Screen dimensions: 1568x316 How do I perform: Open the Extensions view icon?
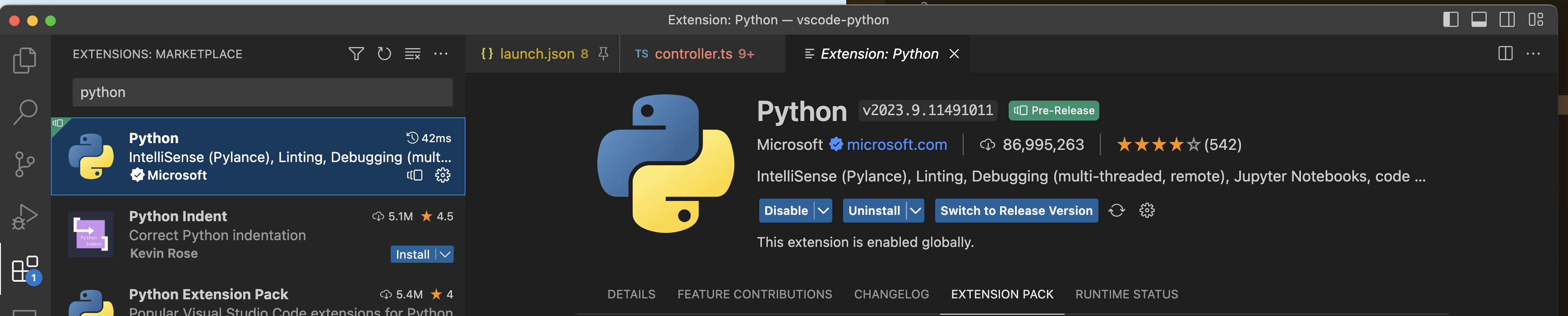point(25,269)
